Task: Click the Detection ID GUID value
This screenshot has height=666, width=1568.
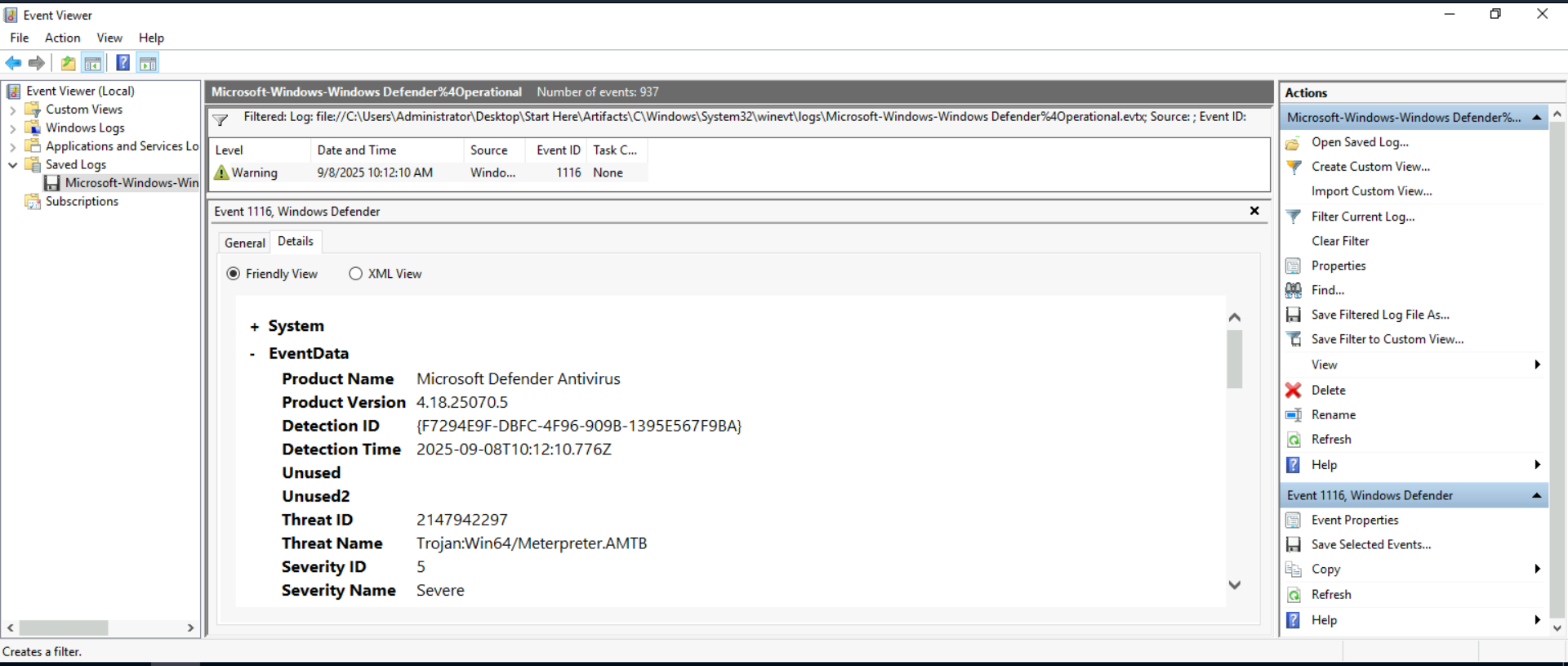Action: coord(579,426)
